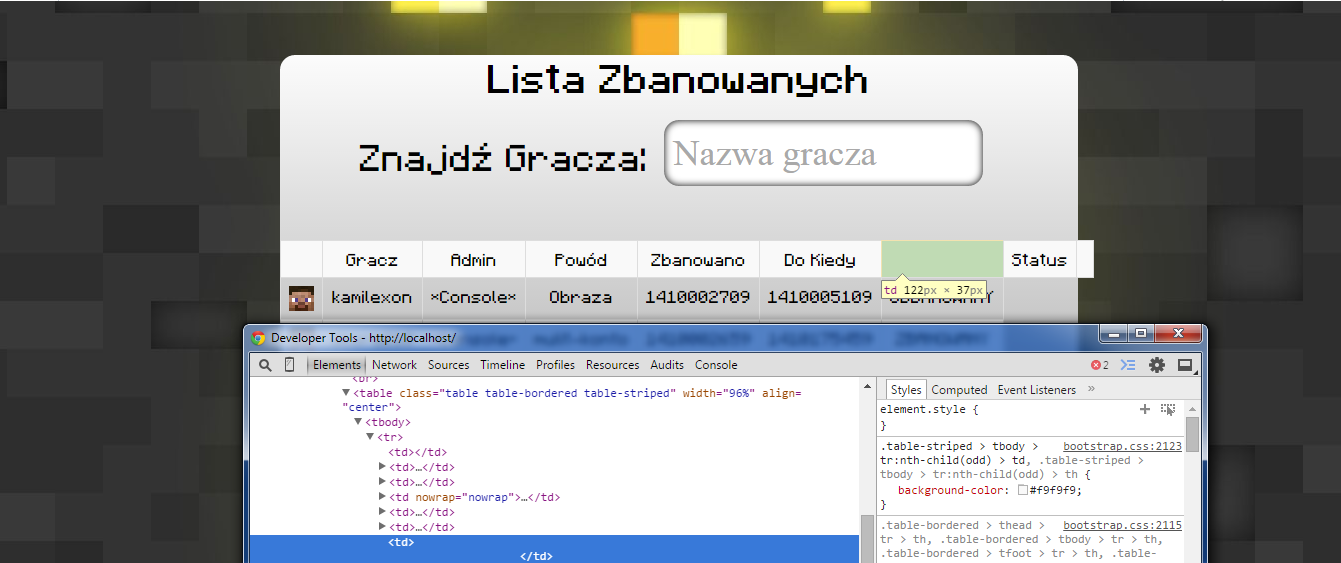
Task: Select the Computed sidebar tab
Action: (959, 390)
